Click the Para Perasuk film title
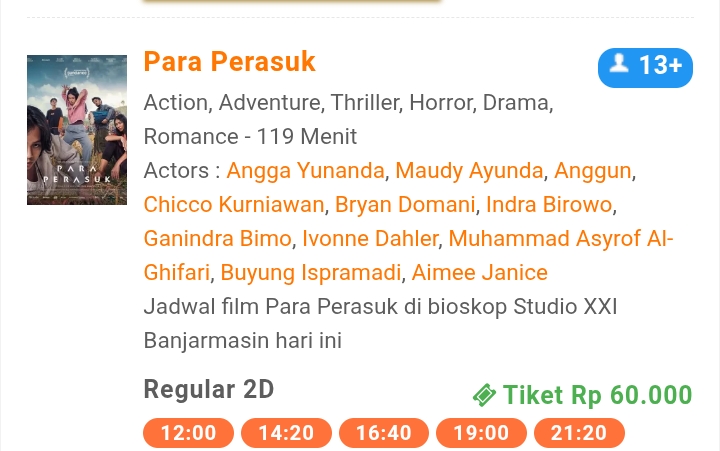This screenshot has height=451, width=720. coord(229,62)
